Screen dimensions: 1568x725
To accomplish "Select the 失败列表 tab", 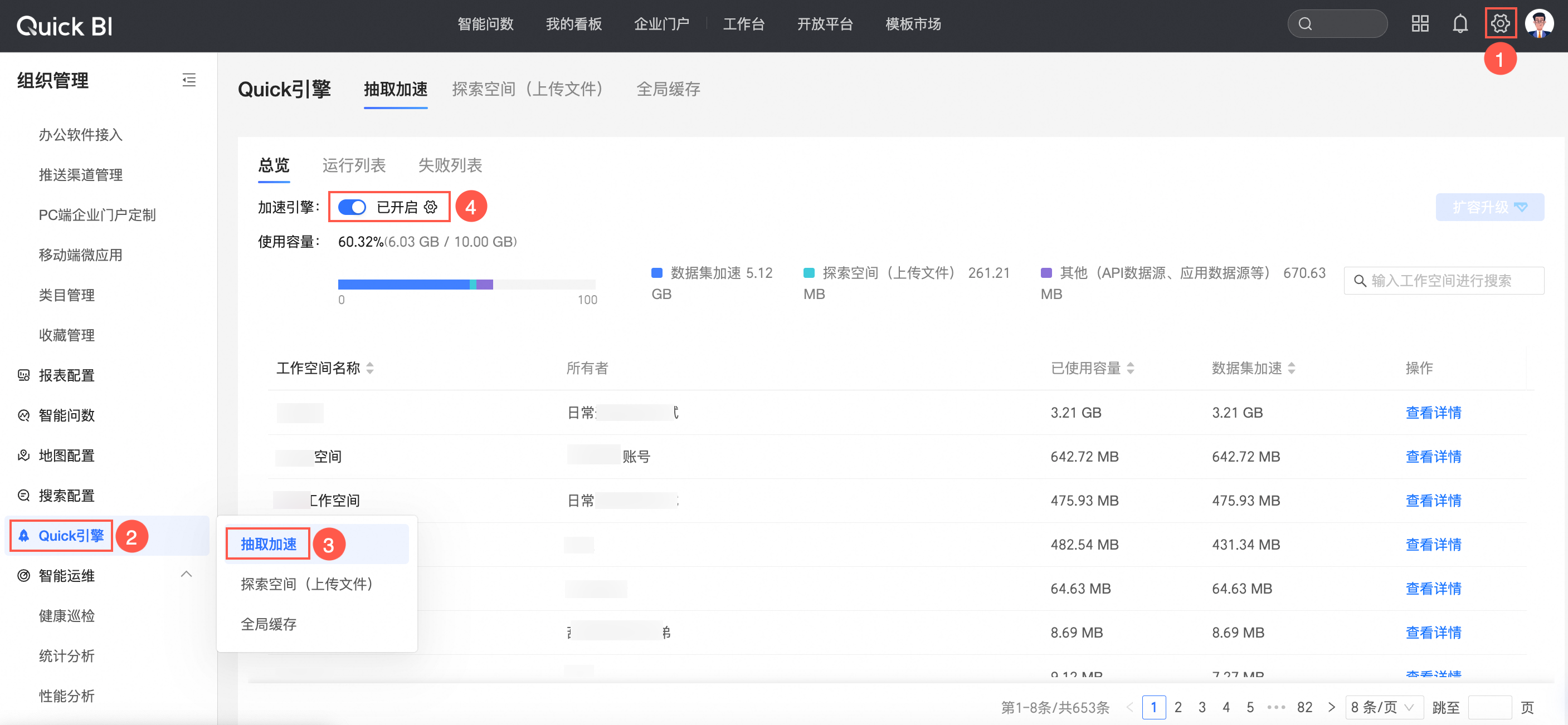I will pyautogui.click(x=450, y=165).
